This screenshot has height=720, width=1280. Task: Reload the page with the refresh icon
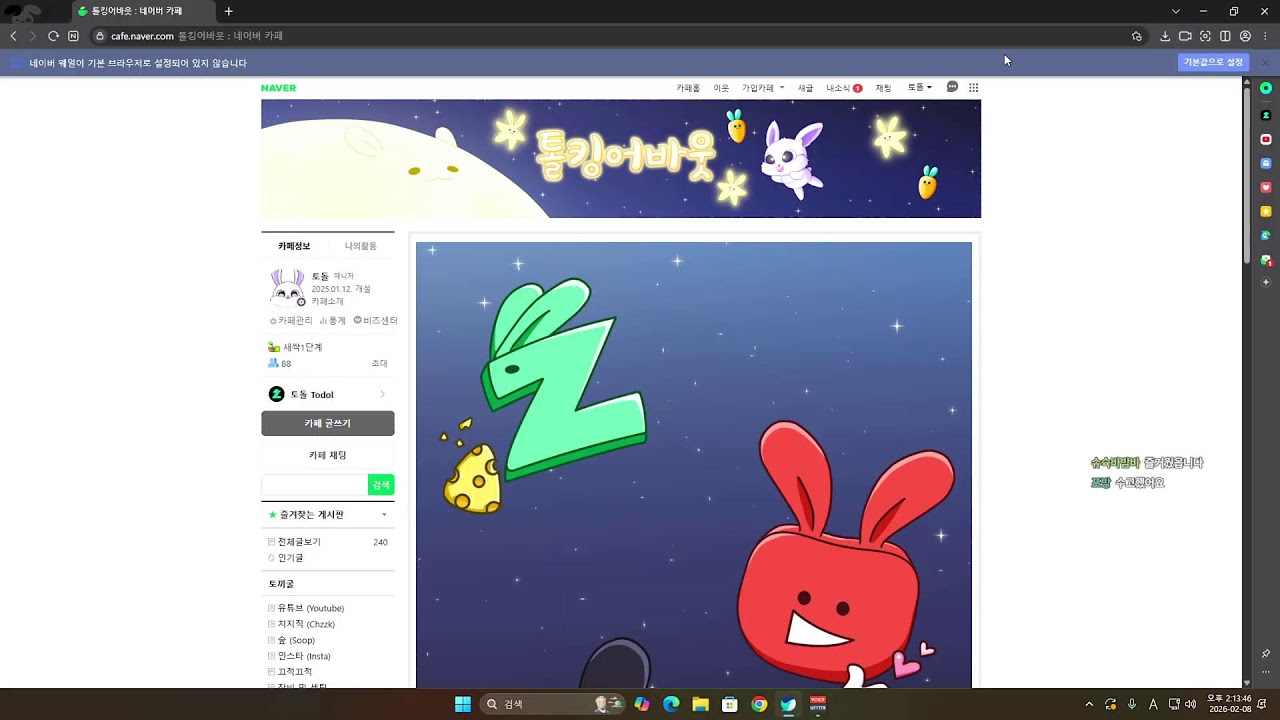(53, 36)
